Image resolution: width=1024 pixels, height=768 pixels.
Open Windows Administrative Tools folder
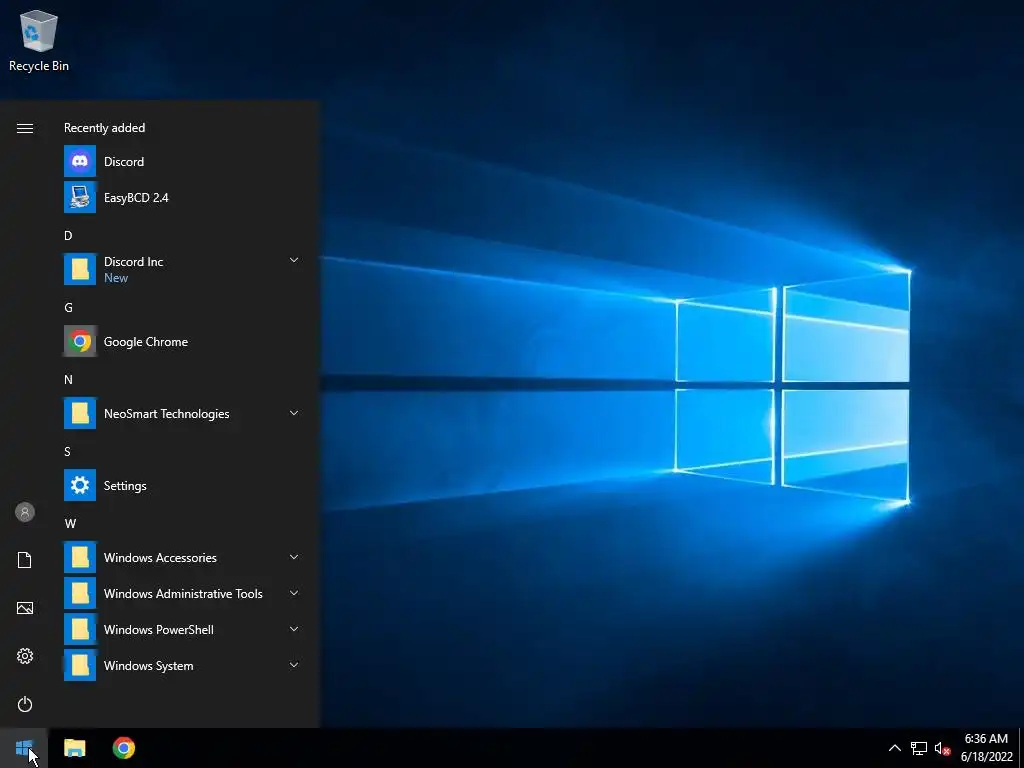(182, 593)
